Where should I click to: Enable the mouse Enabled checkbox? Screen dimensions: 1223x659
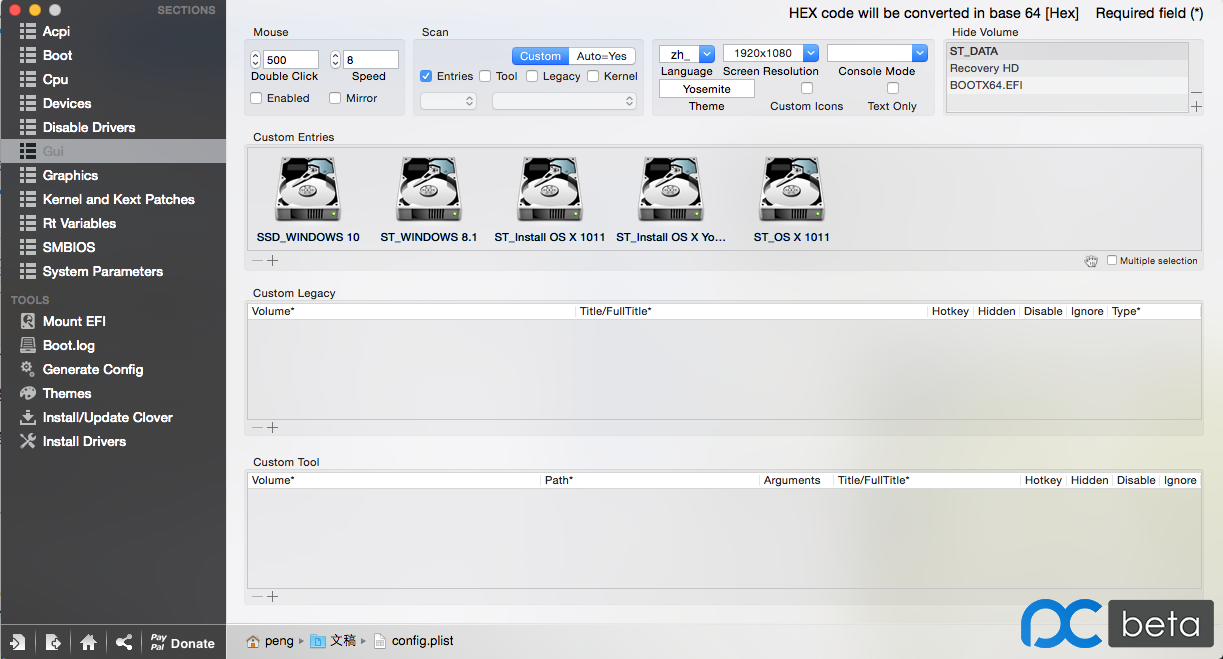pyautogui.click(x=256, y=98)
